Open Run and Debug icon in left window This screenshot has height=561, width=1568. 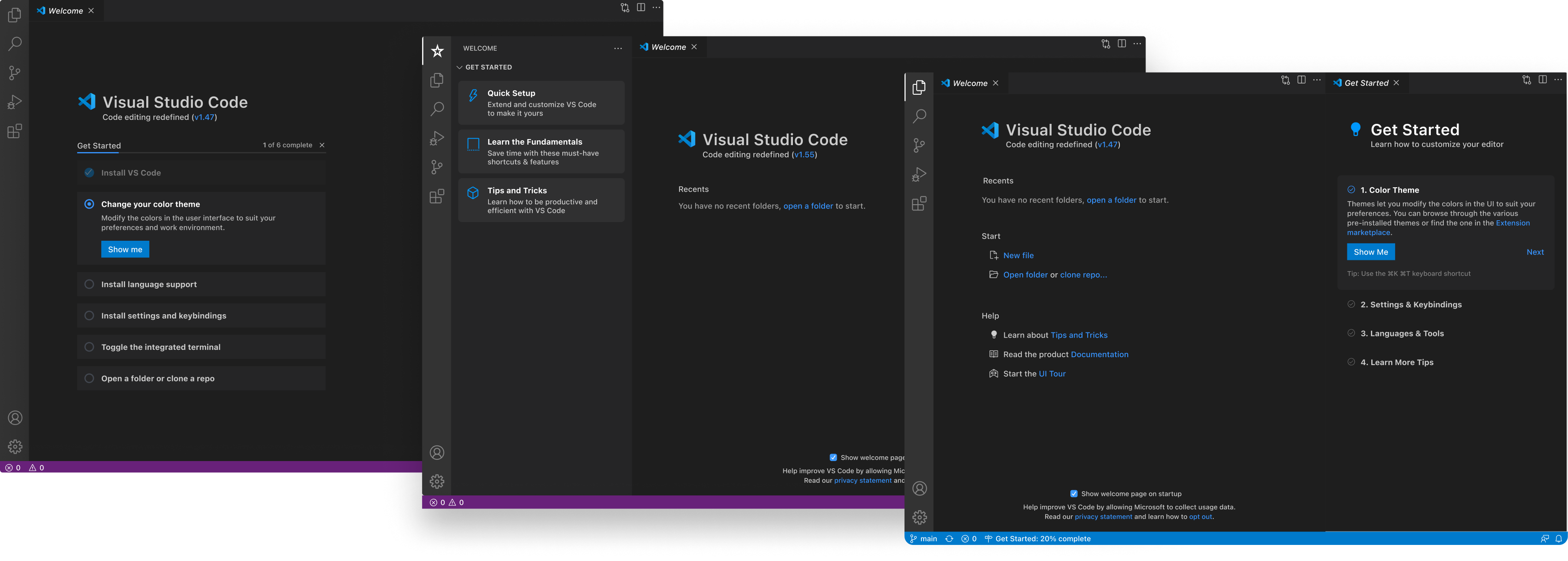pos(15,102)
